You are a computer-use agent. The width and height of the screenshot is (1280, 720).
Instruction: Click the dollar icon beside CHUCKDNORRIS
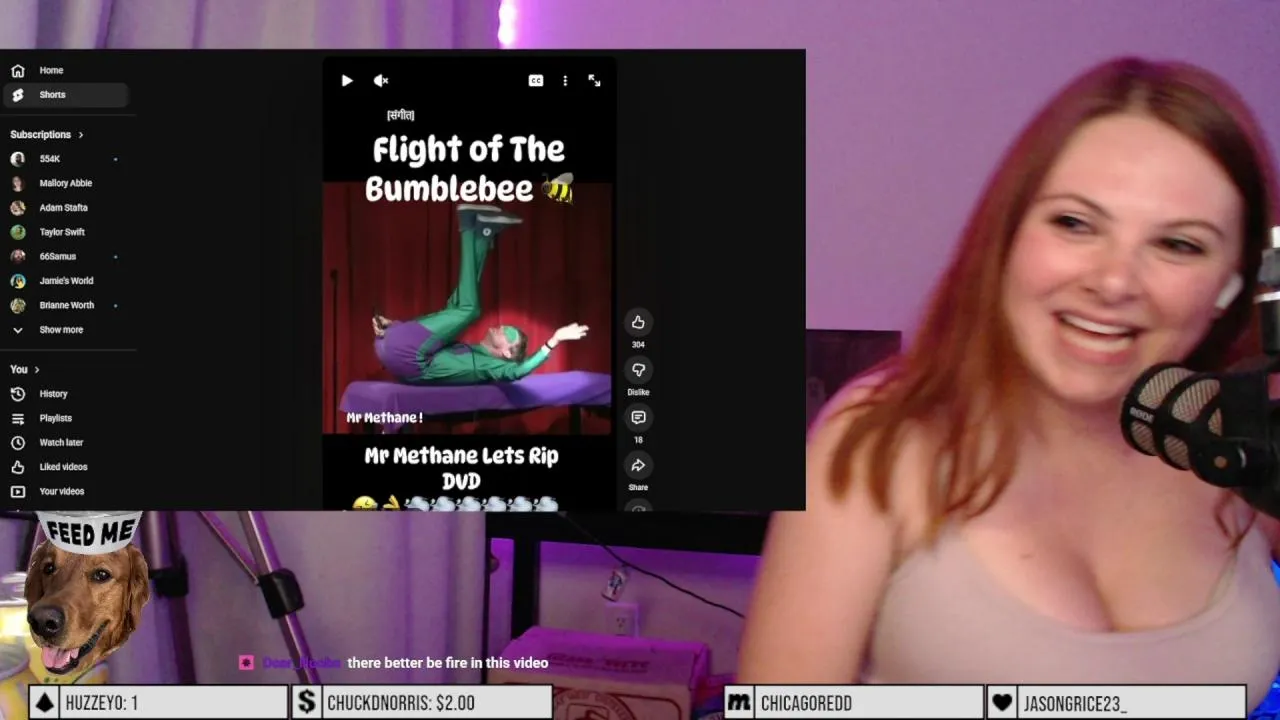(x=308, y=703)
